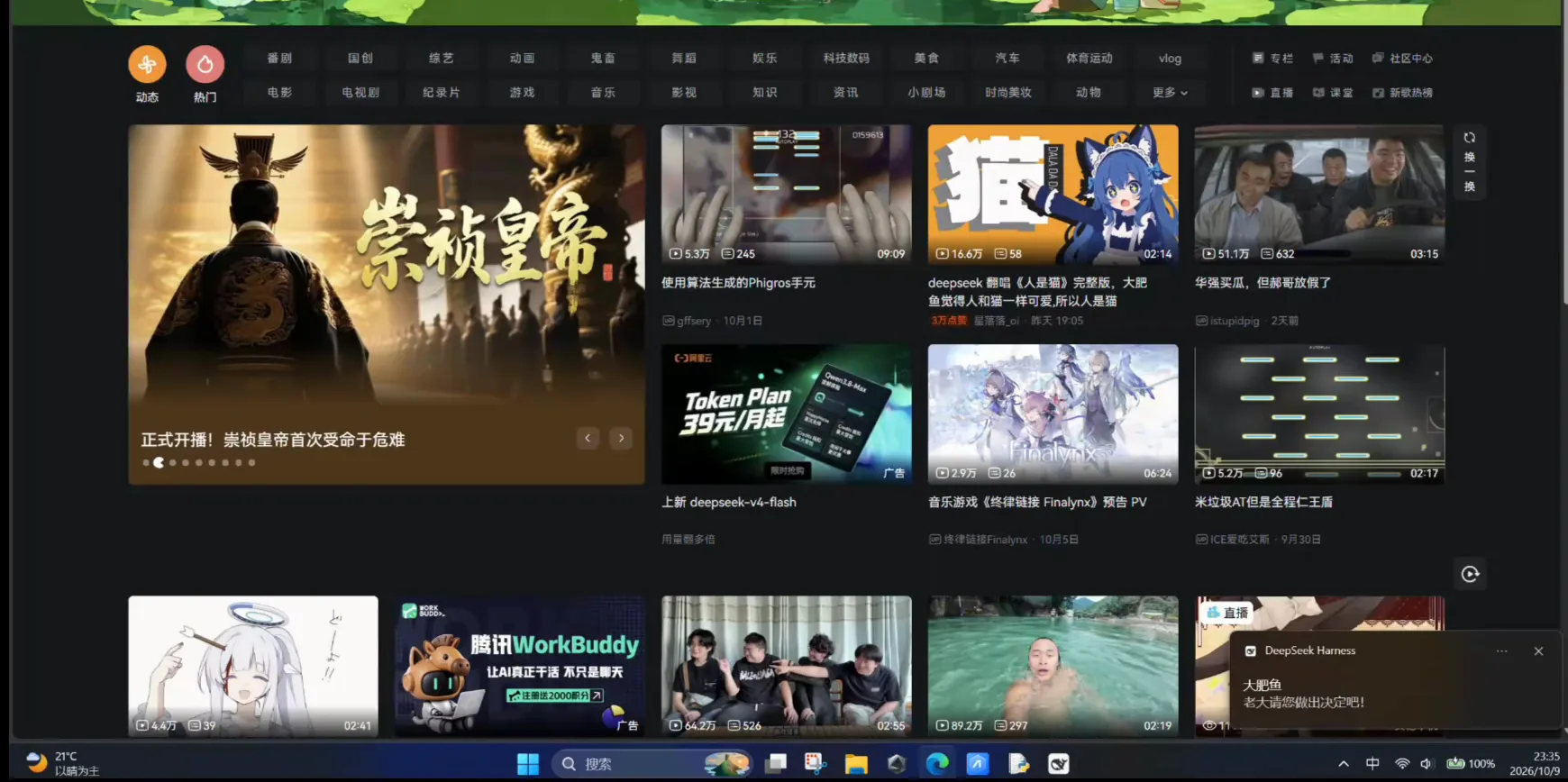Open the 动态 feed icon
Image resolution: width=1568 pixels, height=782 pixels.
pyautogui.click(x=147, y=64)
